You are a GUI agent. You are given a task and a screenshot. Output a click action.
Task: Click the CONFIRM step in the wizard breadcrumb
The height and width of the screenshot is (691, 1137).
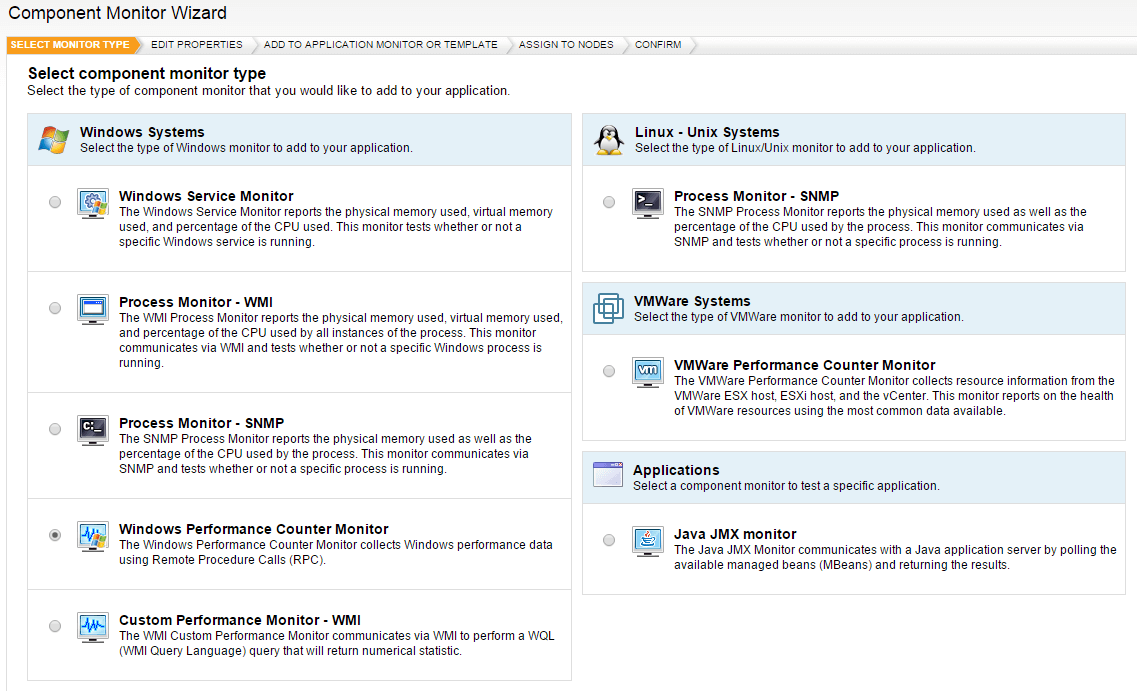click(658, 44)
